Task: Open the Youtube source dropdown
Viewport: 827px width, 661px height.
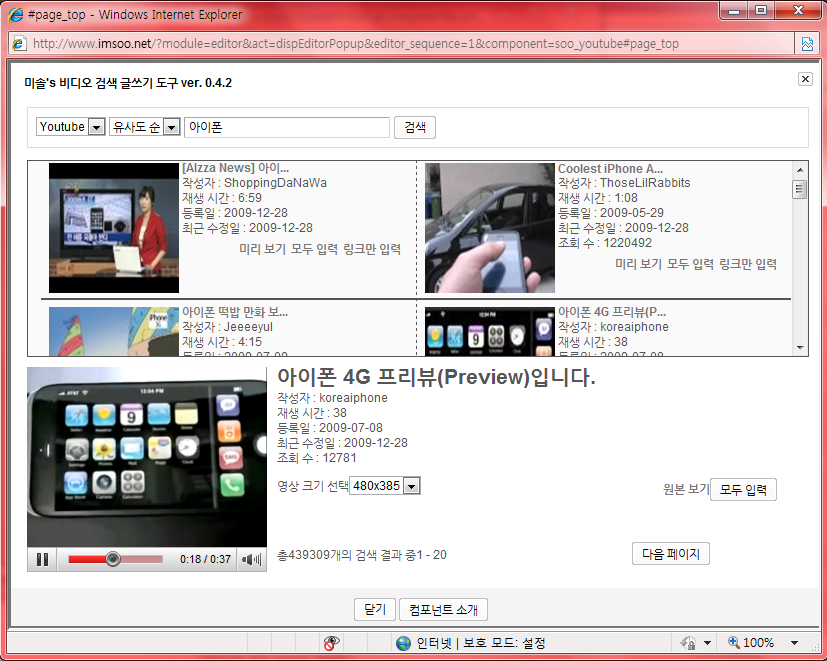Action: [x=71, y=127]
